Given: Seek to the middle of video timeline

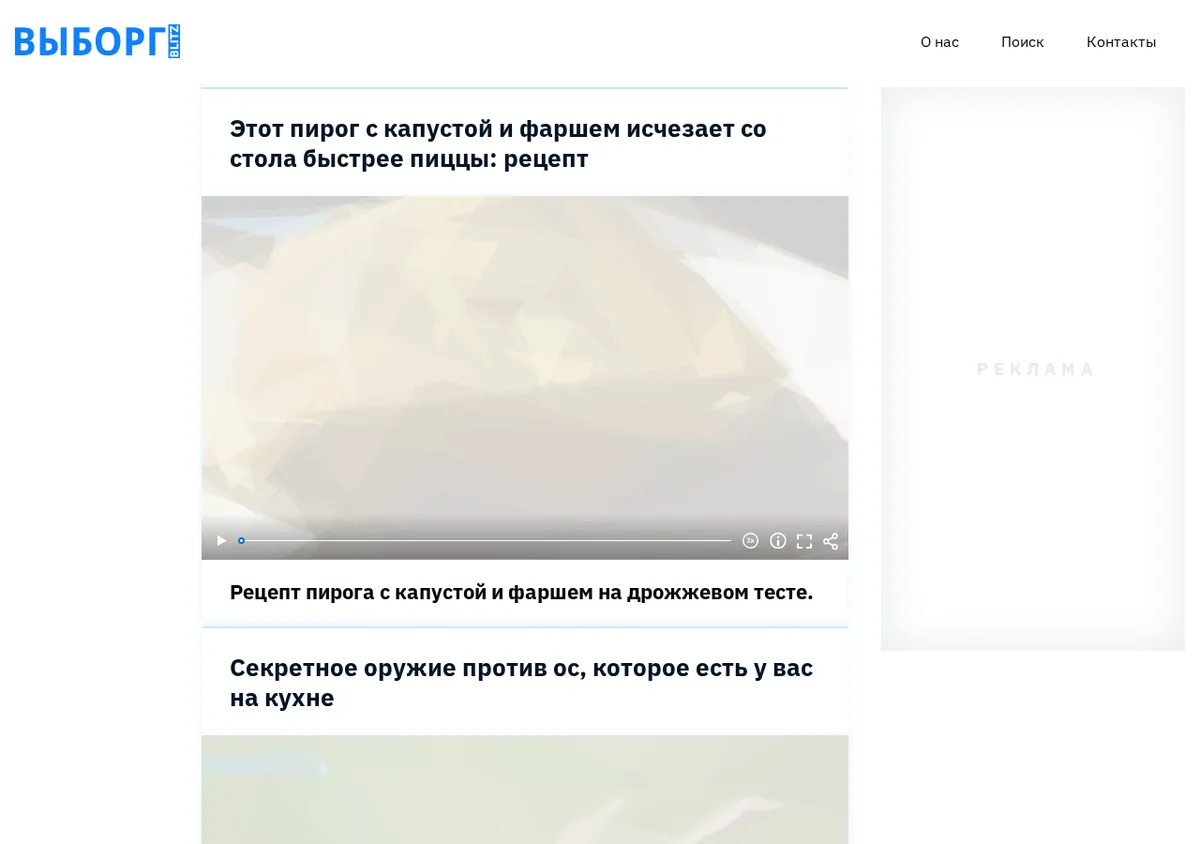Looking at the screenshot, I should pyautogui.click(x=486, y=541).
